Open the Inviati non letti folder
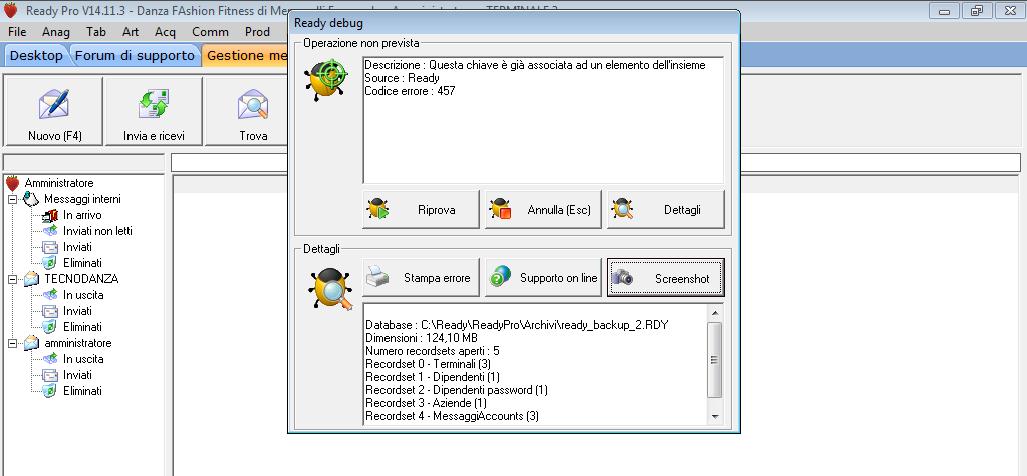Image resolution: width=1027 pixels, height=476 pixels. (x=98, y=231)
